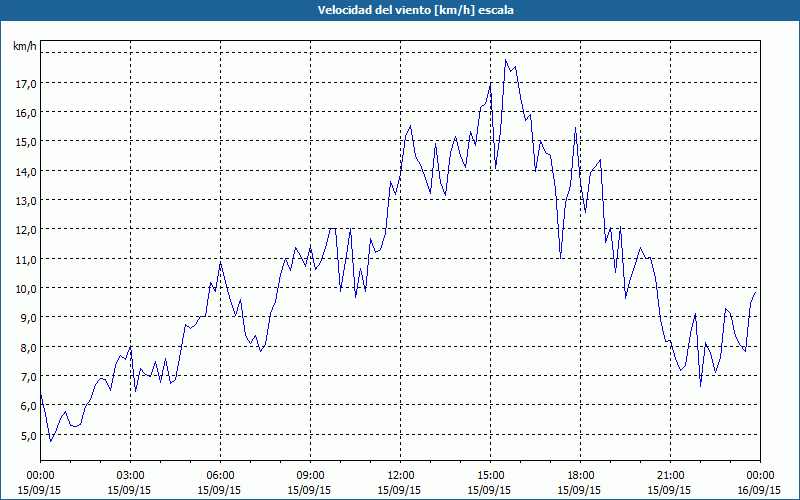Image resolution: width=800 pixels, height=500 pixels.
Task: Click the 12:00 time label
Action: 401,476
